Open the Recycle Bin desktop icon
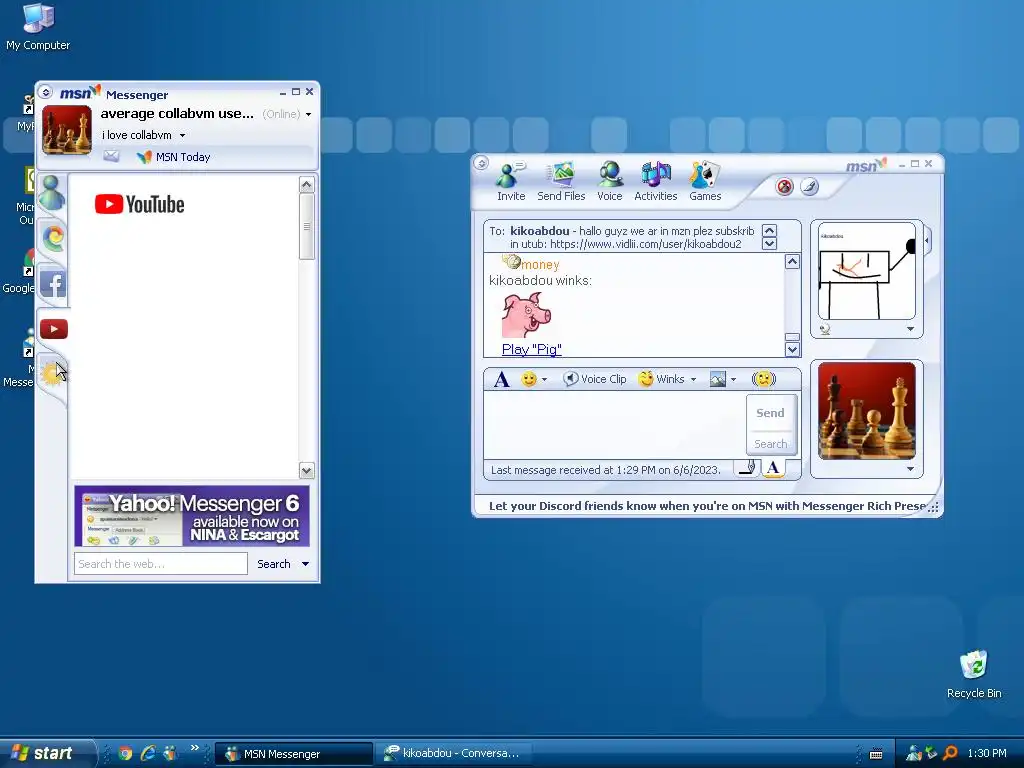The width and height of the screenshot is (1024, 768). click(974, 674)
